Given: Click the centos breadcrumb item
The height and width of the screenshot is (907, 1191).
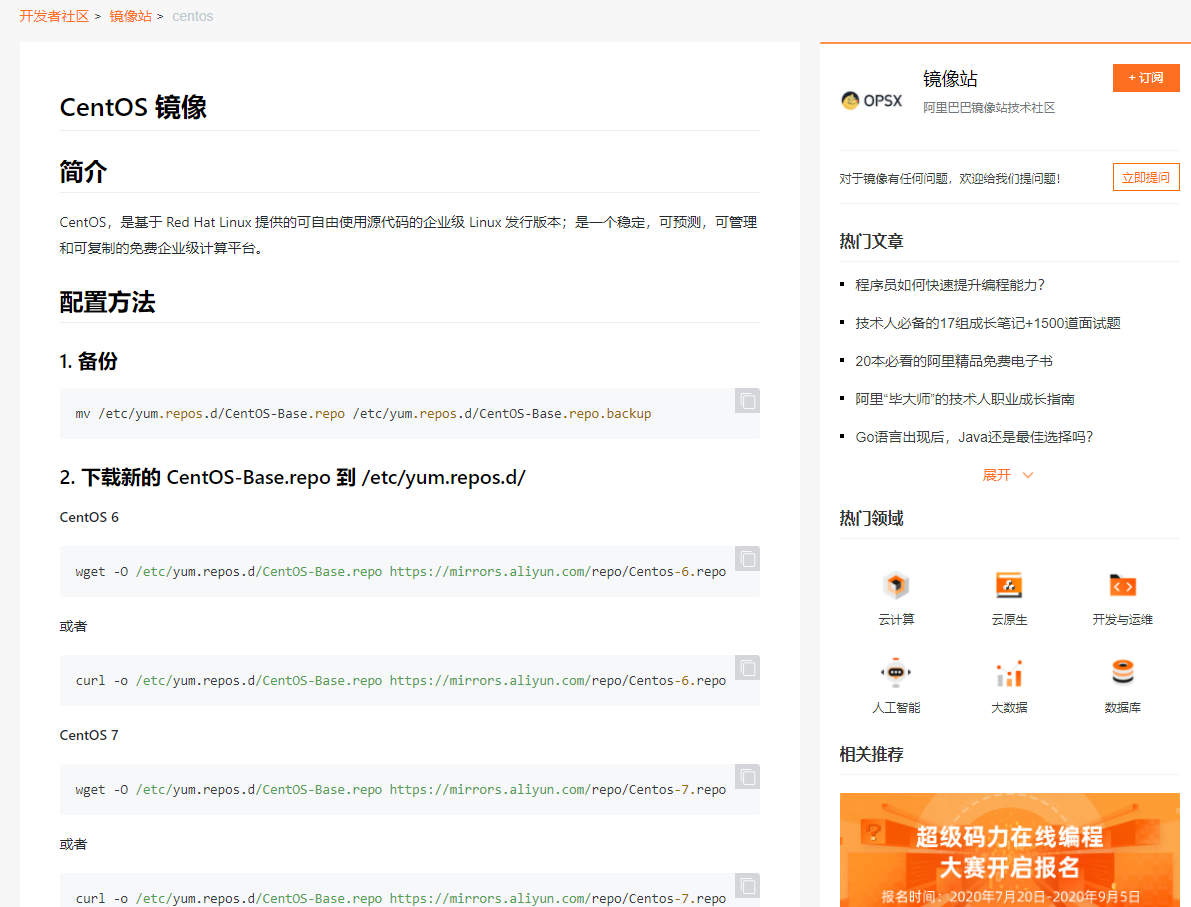Looking at the screenshot, I should [192, 16].
